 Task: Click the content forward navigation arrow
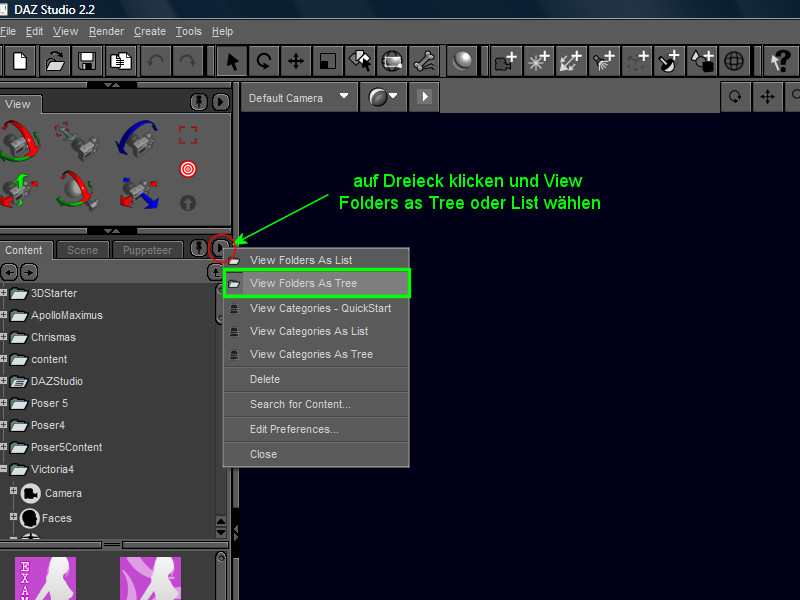tap(29, 272)
